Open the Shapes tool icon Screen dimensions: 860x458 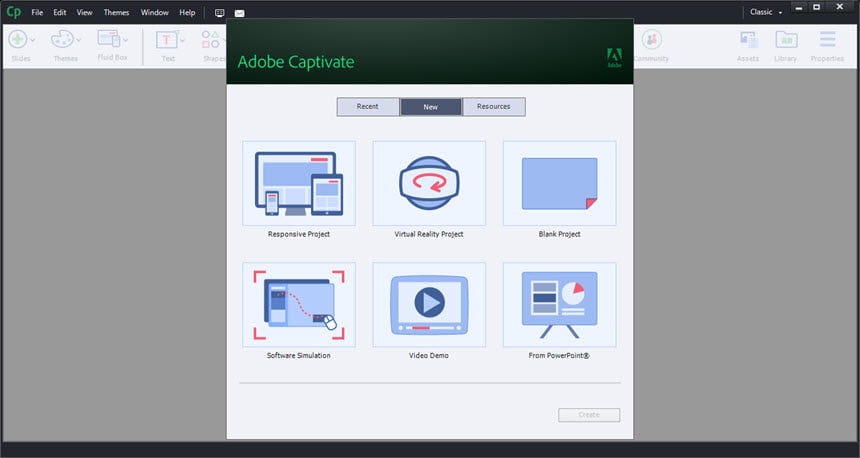click(x=211, y=39)
